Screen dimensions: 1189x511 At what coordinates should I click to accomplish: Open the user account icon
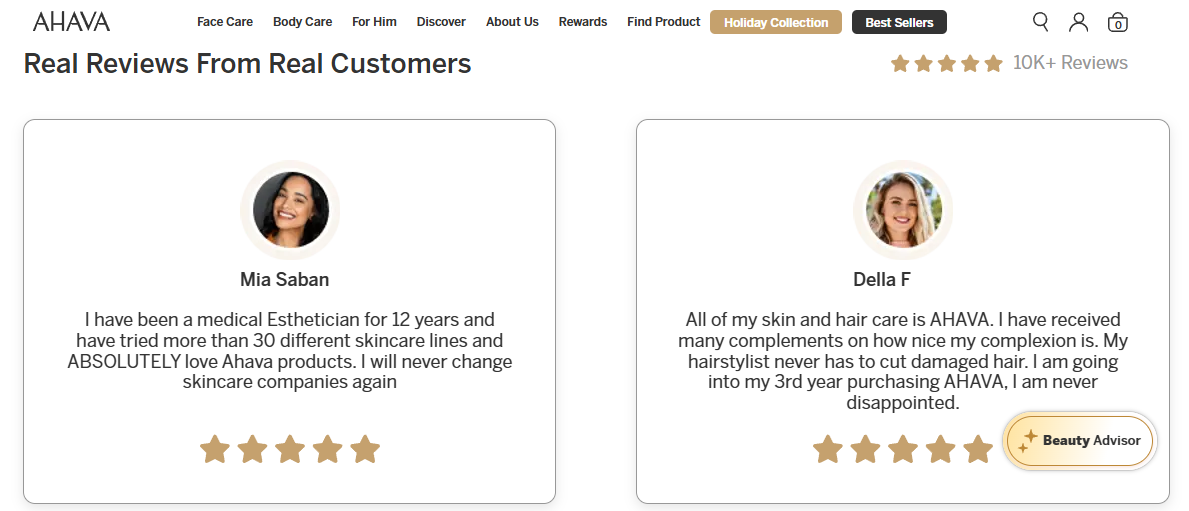(x=1078, y=22)
